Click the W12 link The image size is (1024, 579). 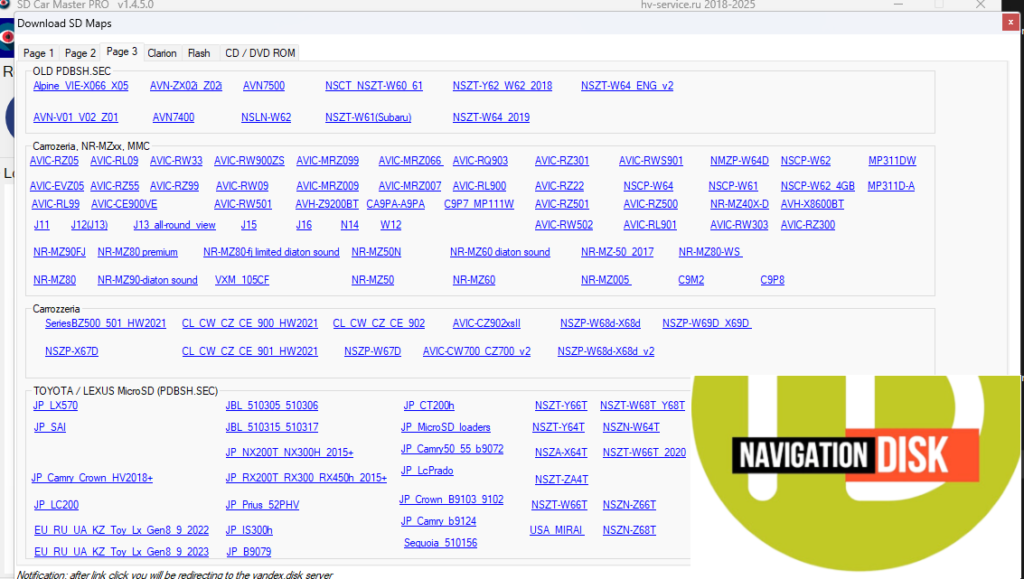pos(391,225)
